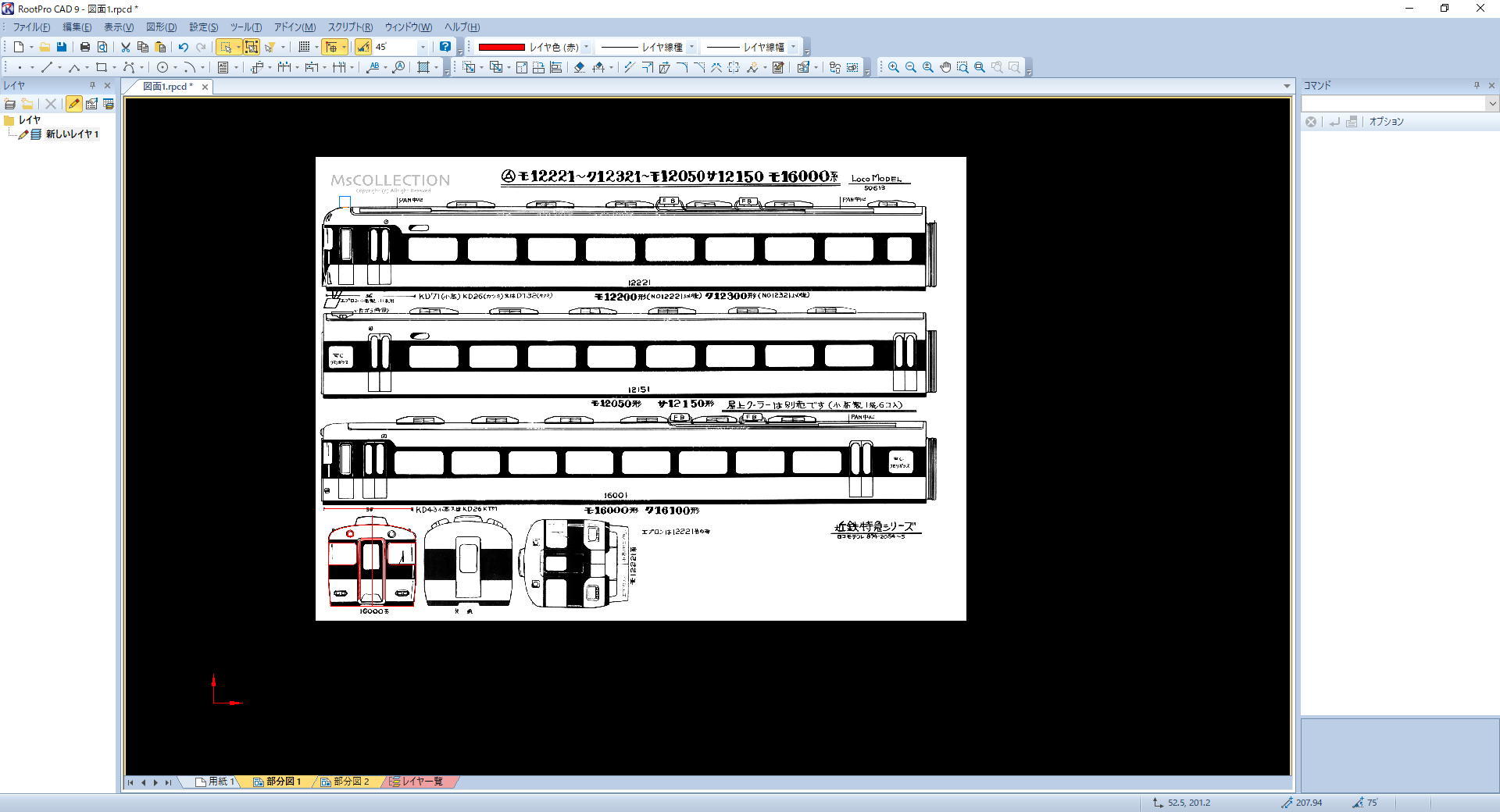
Task: Toggle the selection mode button
Action: click(226, 47)
